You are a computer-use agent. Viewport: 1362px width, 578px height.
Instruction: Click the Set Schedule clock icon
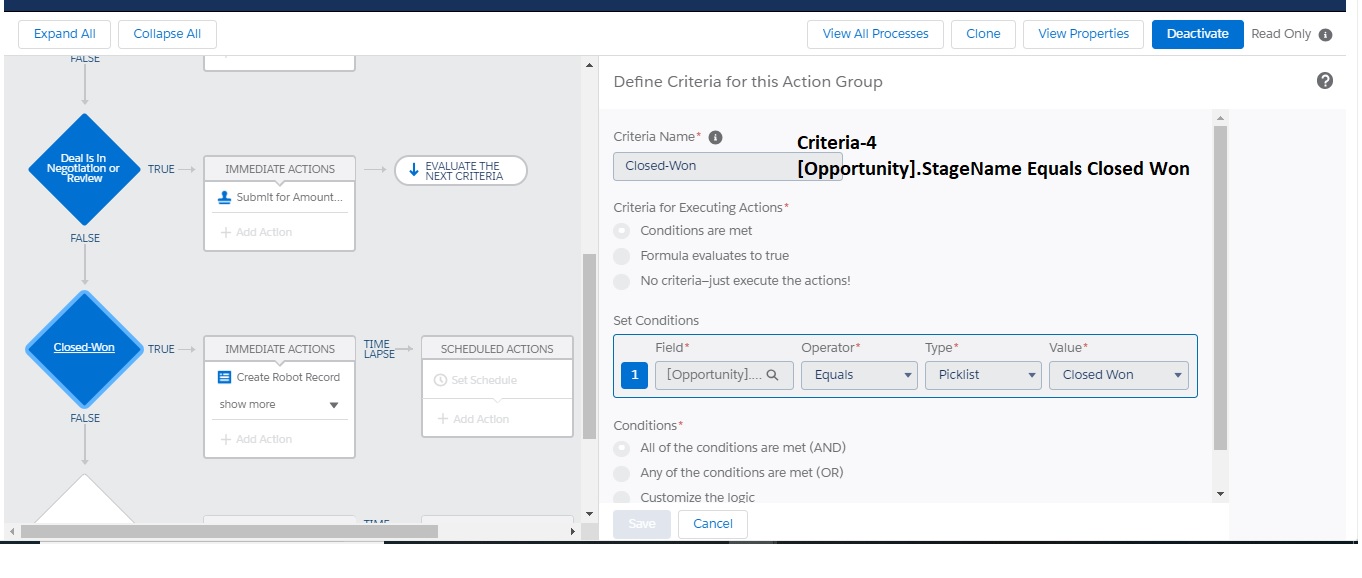pos(441,380)
